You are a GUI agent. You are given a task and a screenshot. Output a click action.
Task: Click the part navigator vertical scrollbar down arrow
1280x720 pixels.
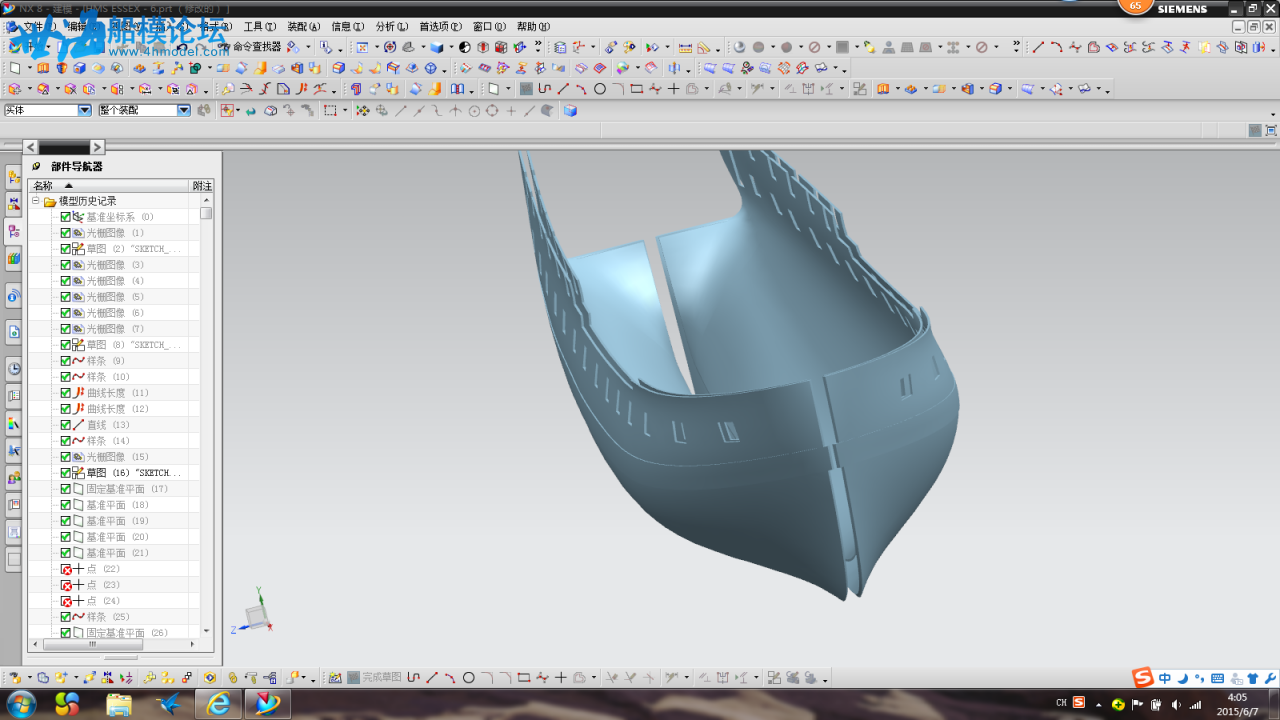pyautogui.click(x=207, y=631)
